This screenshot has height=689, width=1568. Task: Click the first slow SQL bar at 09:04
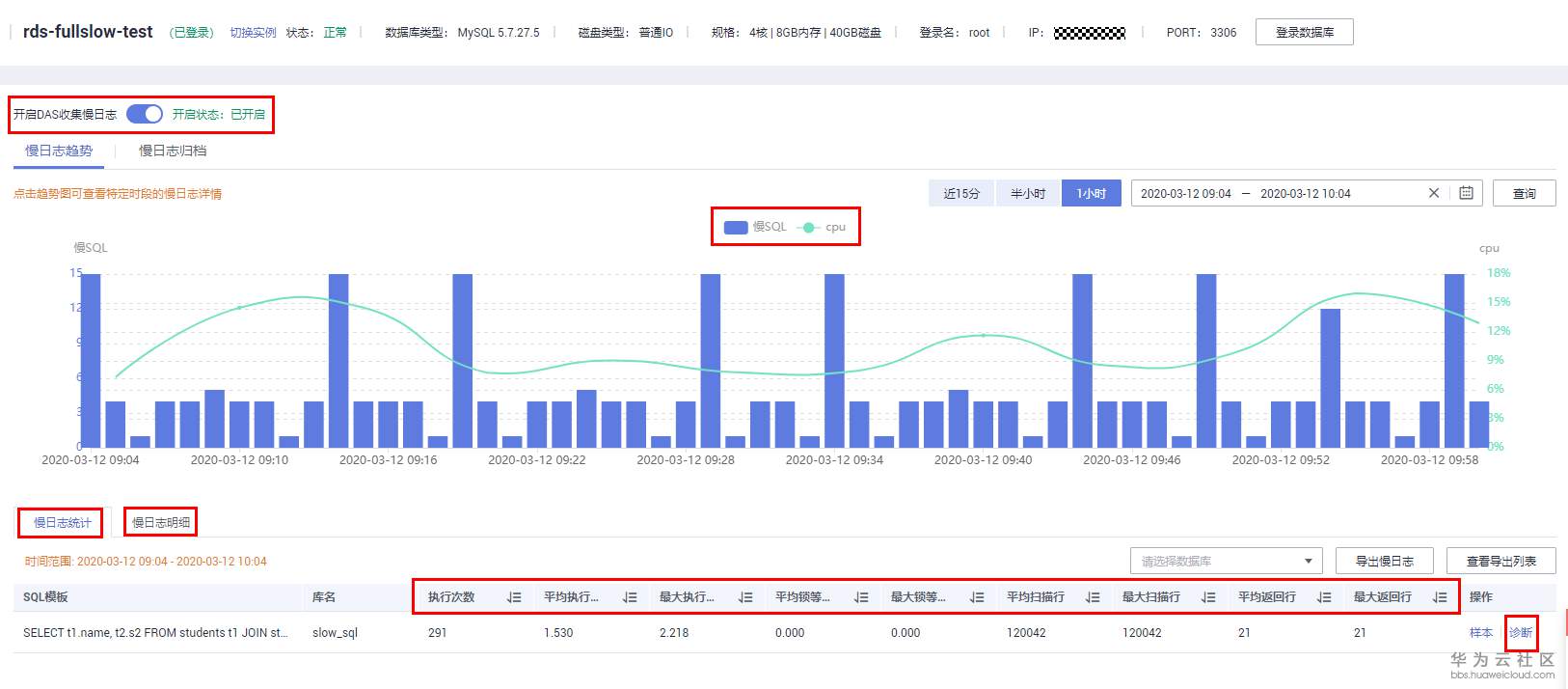(x=91, y=360)
